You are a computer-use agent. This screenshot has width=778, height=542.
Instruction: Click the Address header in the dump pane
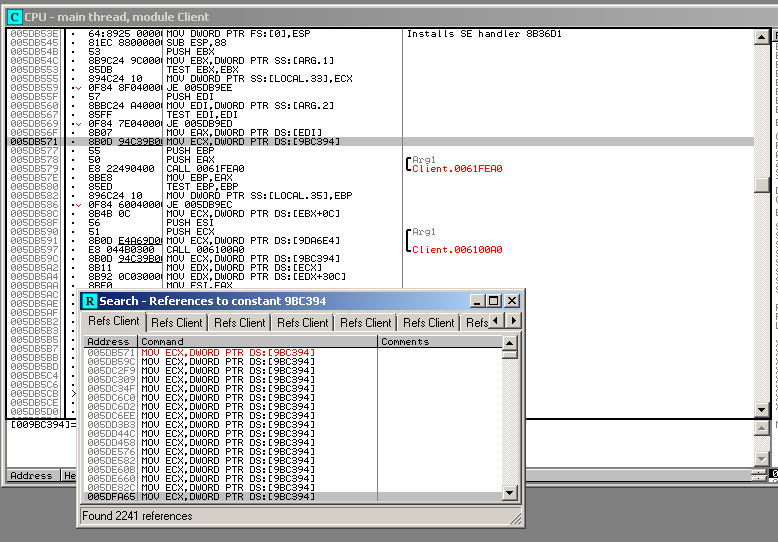[x=32, y=476]
